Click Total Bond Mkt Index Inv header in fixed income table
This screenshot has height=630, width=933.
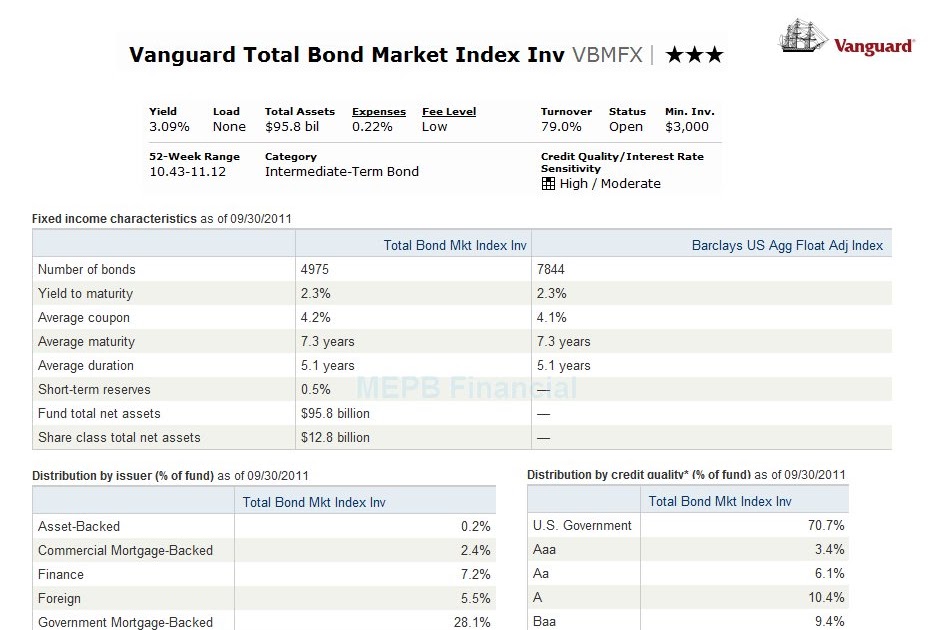point(455,245)
